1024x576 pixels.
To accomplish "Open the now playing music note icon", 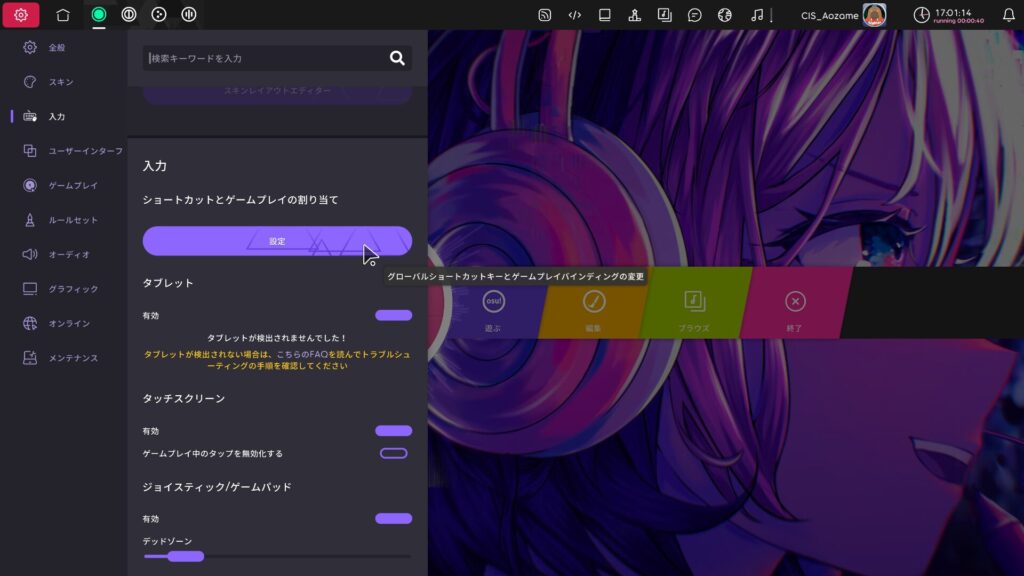I will click(x=757, y=15).
